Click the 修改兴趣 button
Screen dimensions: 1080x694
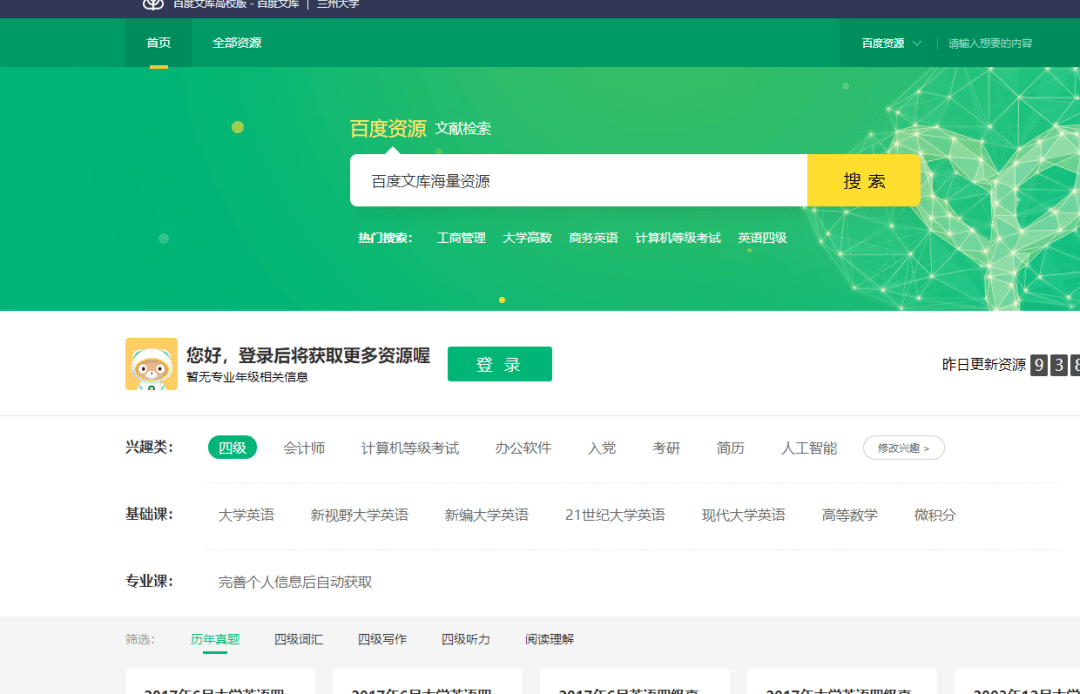point(904,448)
